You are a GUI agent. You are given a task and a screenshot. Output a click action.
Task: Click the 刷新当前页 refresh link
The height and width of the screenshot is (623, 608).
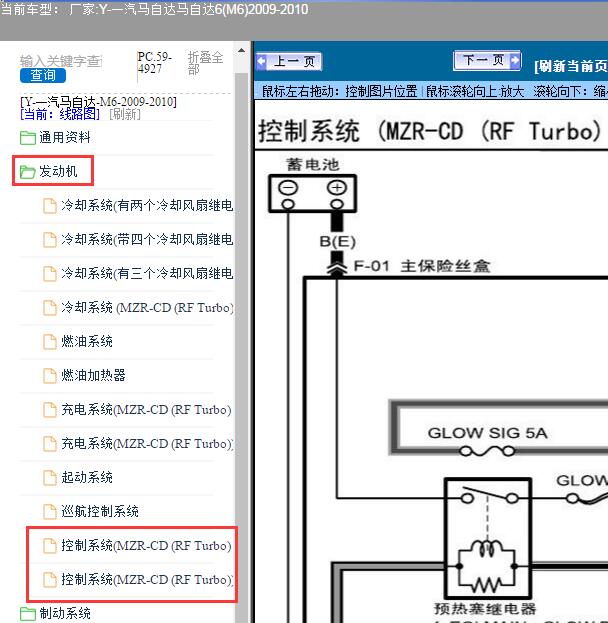tap(571, 66)
